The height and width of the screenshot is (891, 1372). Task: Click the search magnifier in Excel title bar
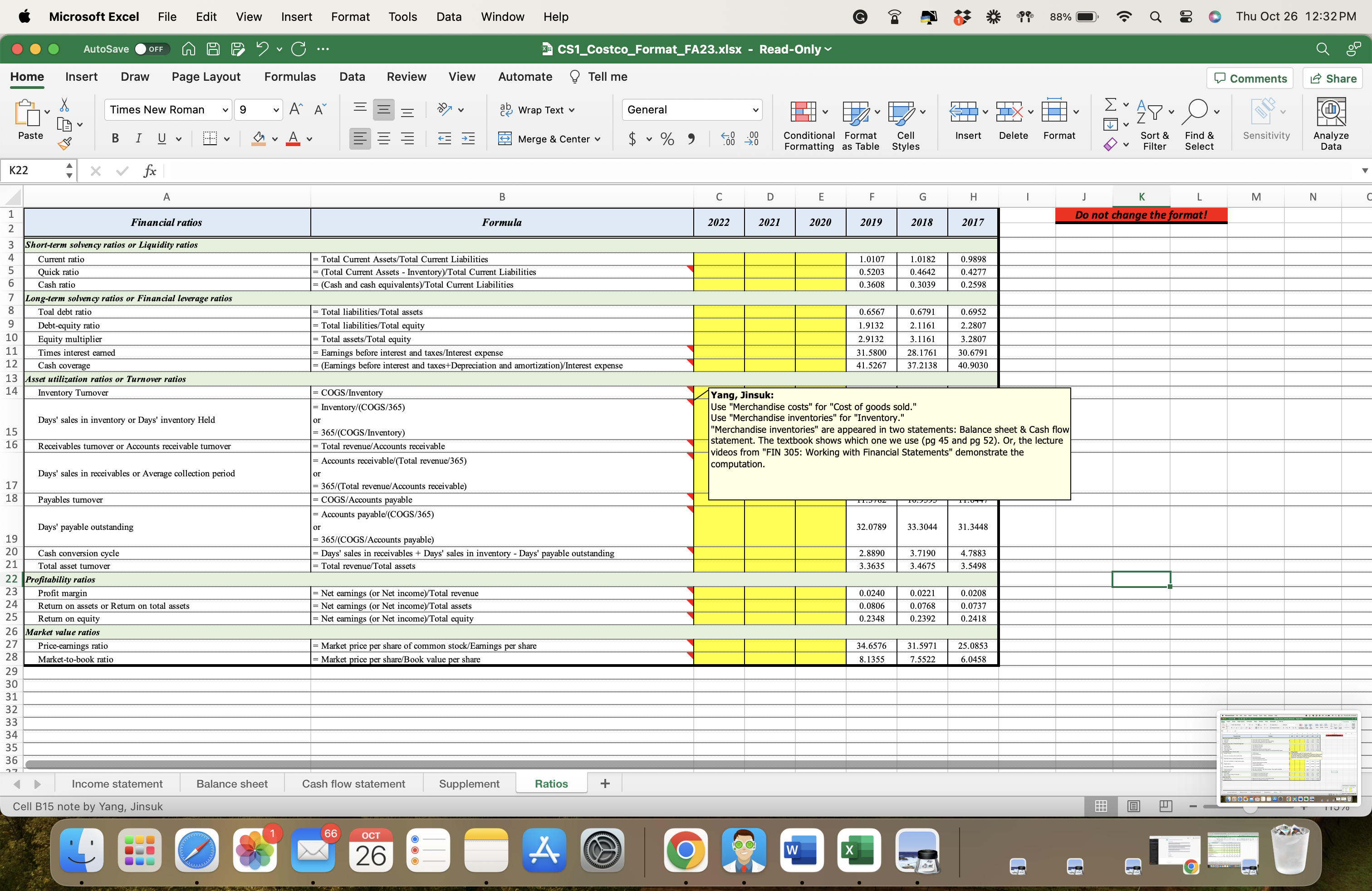coord(1323,49)
